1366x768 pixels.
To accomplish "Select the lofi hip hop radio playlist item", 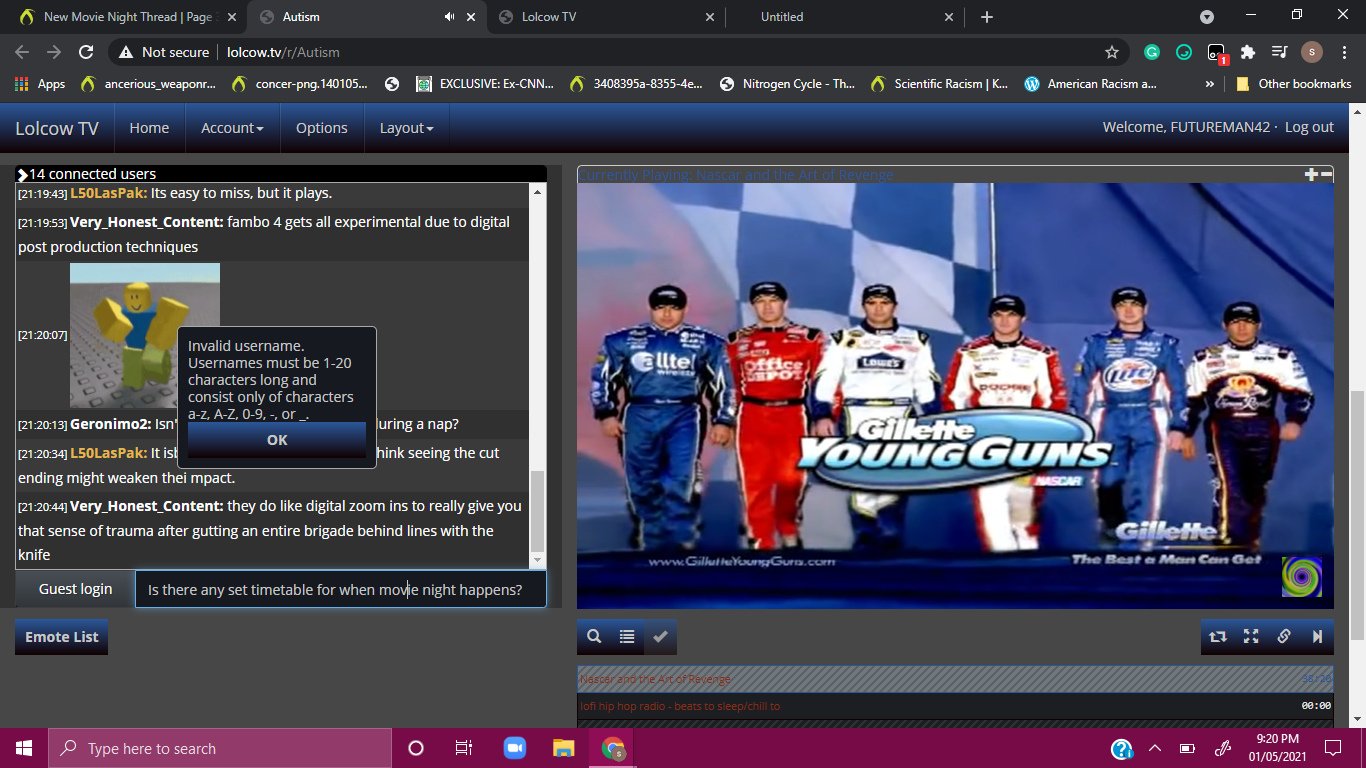I will click(955, 705).
